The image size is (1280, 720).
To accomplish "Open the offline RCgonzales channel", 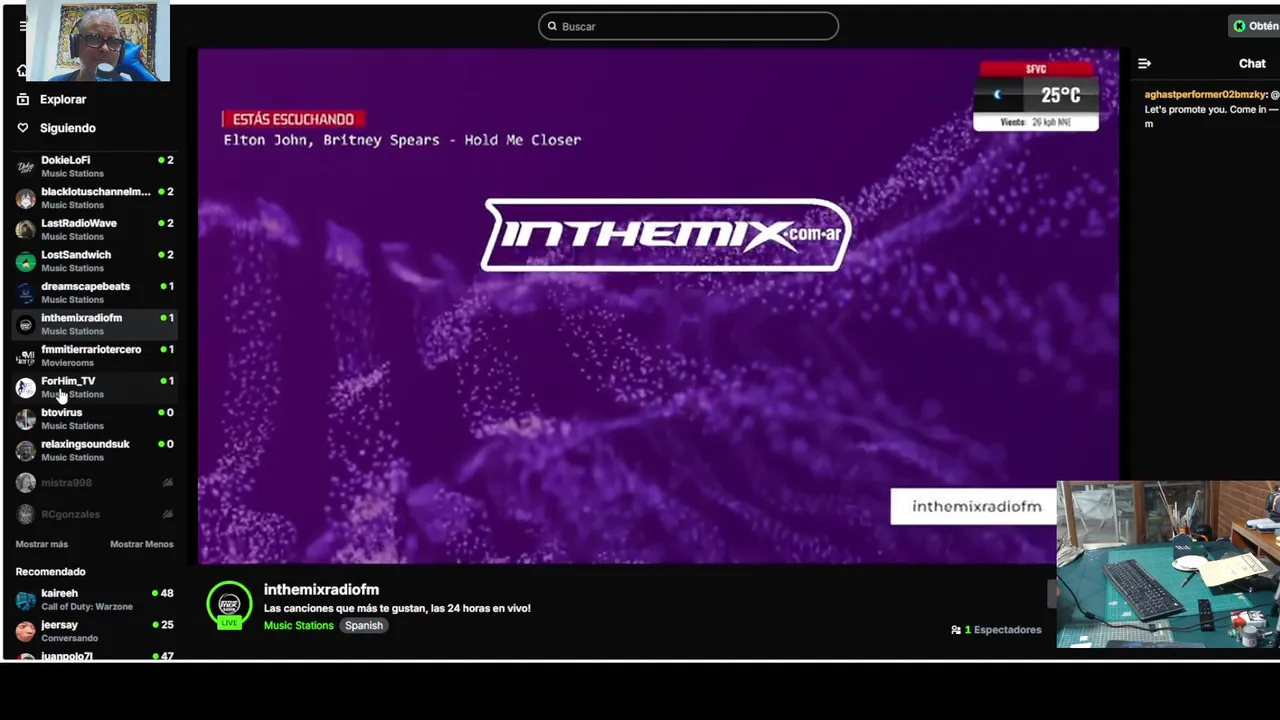I will click(x=95, y=514).
